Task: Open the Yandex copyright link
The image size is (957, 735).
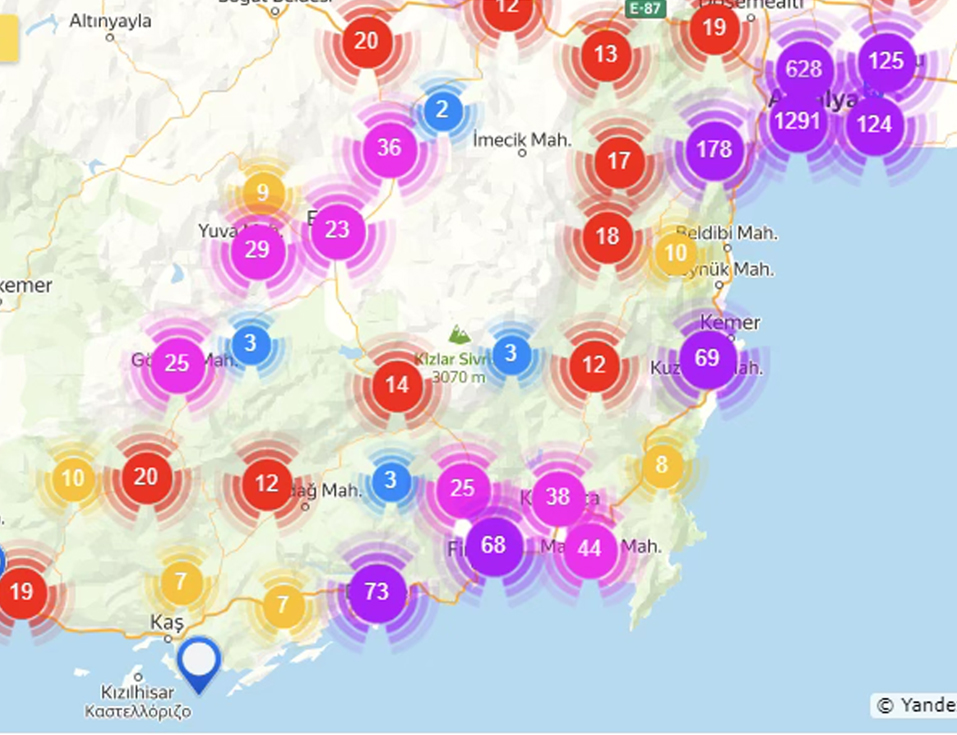Action: coord(915,705)
